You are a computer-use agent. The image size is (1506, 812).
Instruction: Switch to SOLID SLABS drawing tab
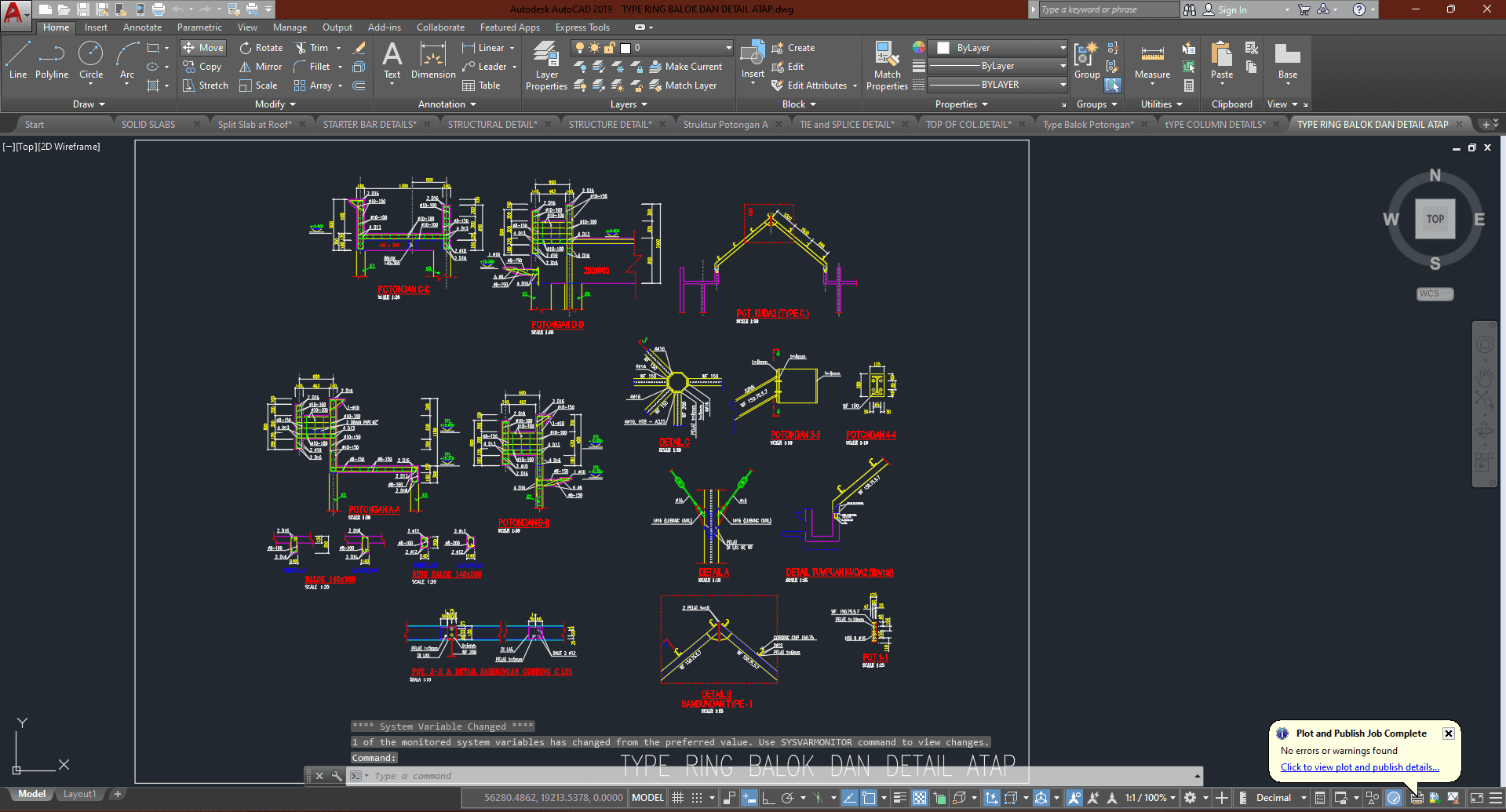[x=148, y=124]
